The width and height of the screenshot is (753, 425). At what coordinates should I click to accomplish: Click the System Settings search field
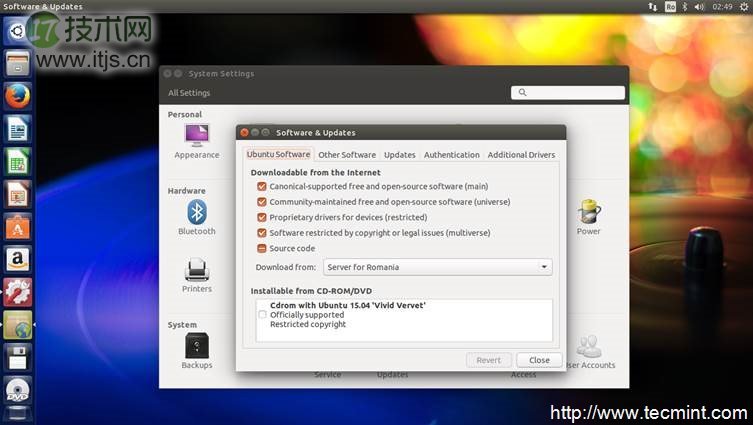tap(568, 93)
